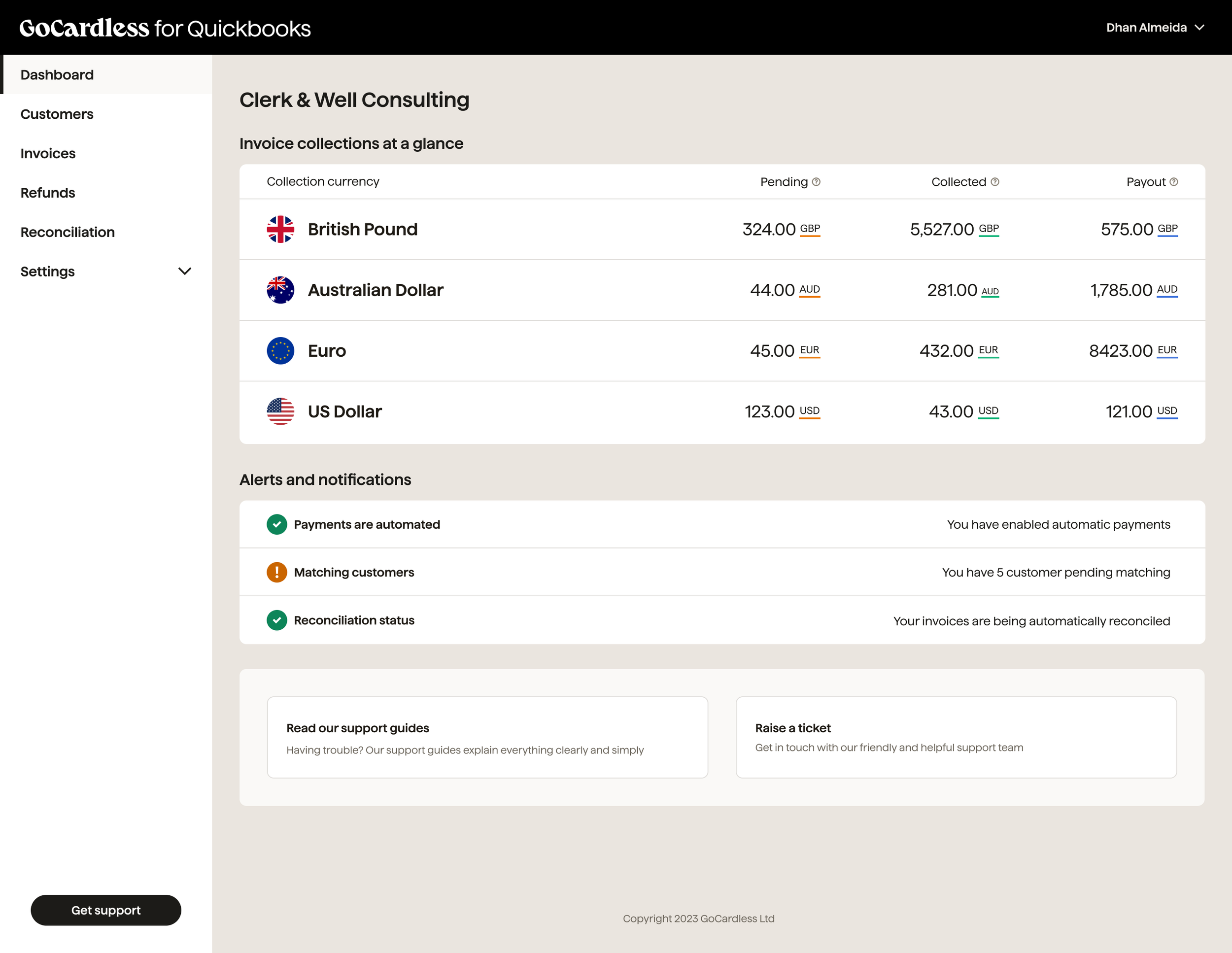Click the Pending help icon
This screenshot has width=1232, height=953.
click(816, 181)
